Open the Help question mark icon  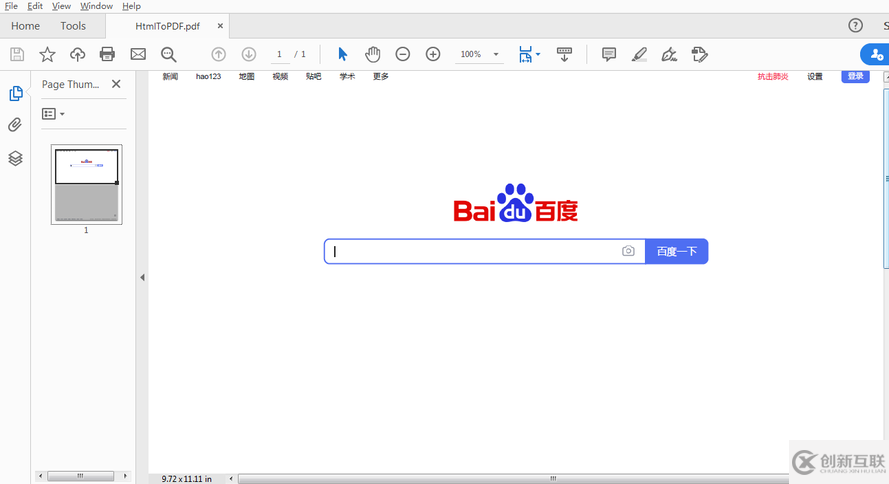[x=856, y=26]
